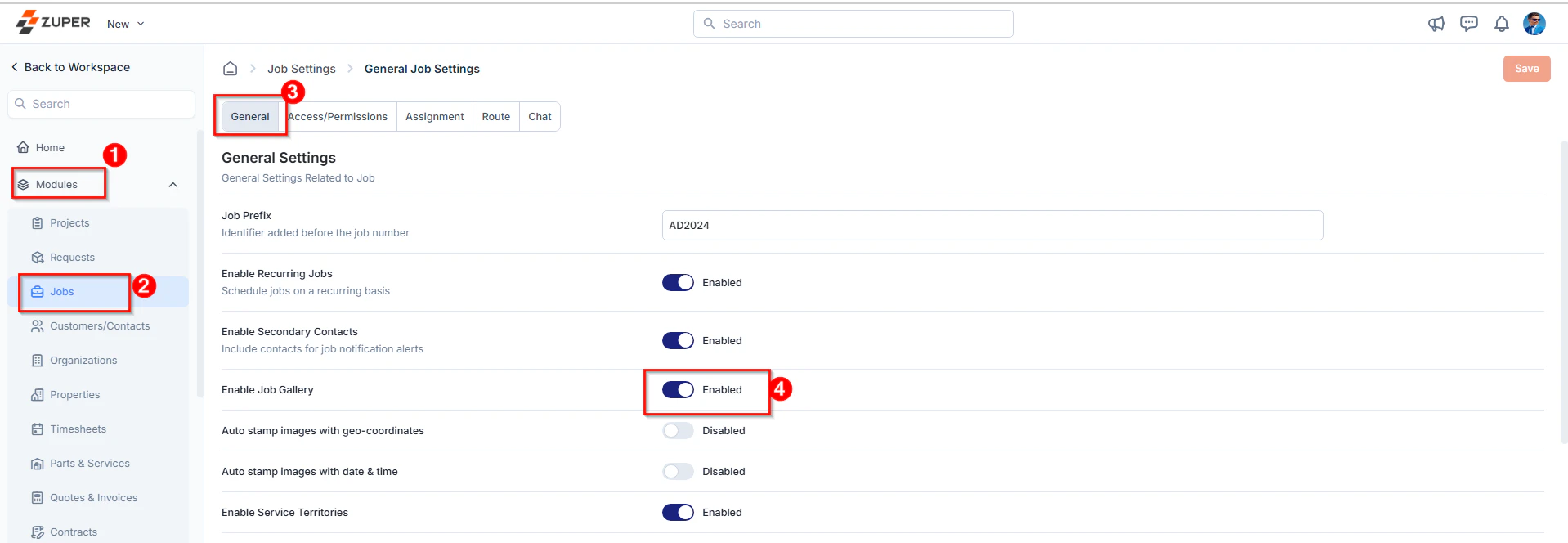Image resolution: width=1568 pixels, height=543 pixels.
Task: Switch to the Assignment tab
Action: pyautogui.click(x=435, y=116)
